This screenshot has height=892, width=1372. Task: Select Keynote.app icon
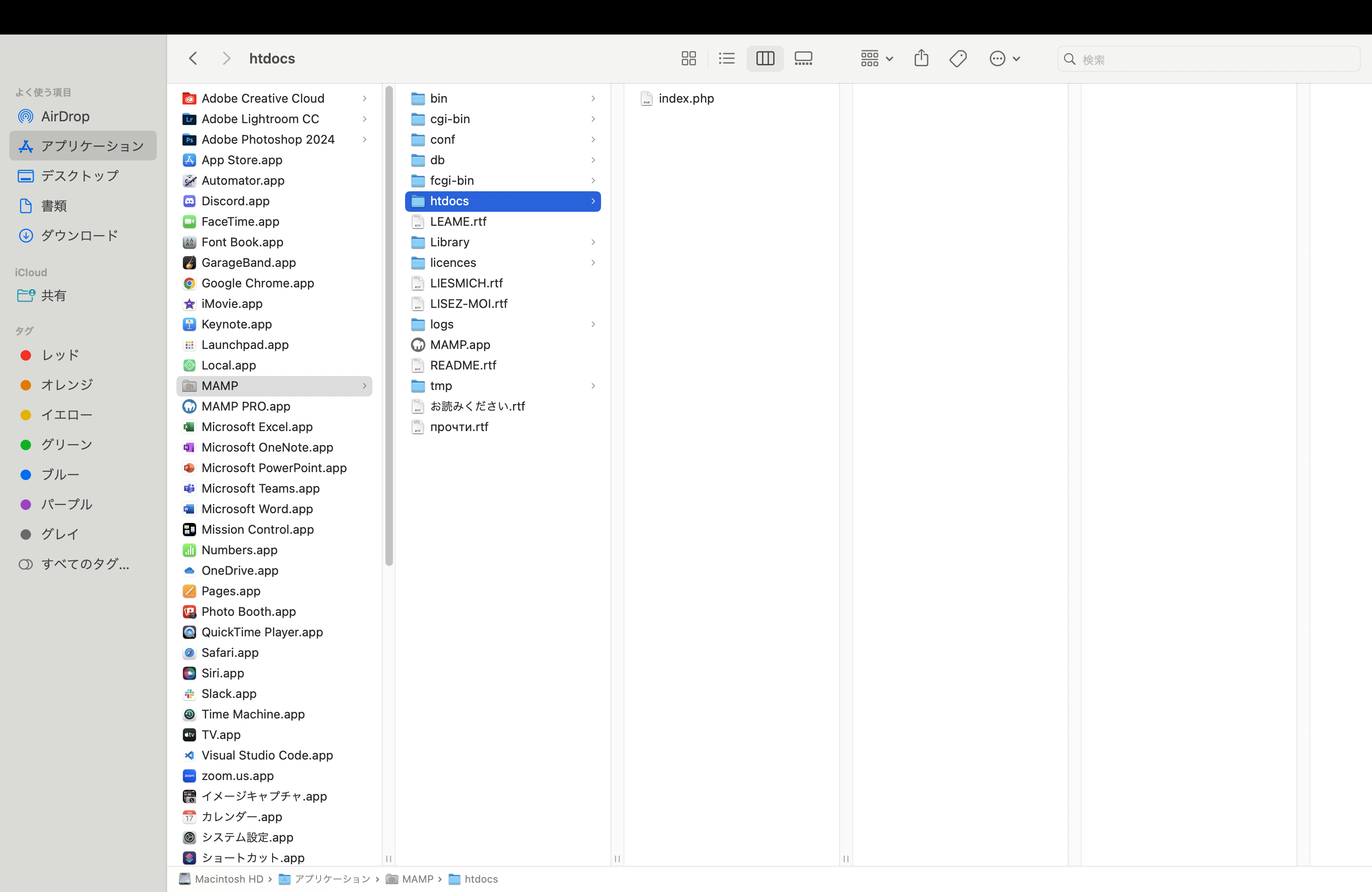pos(189,324)
